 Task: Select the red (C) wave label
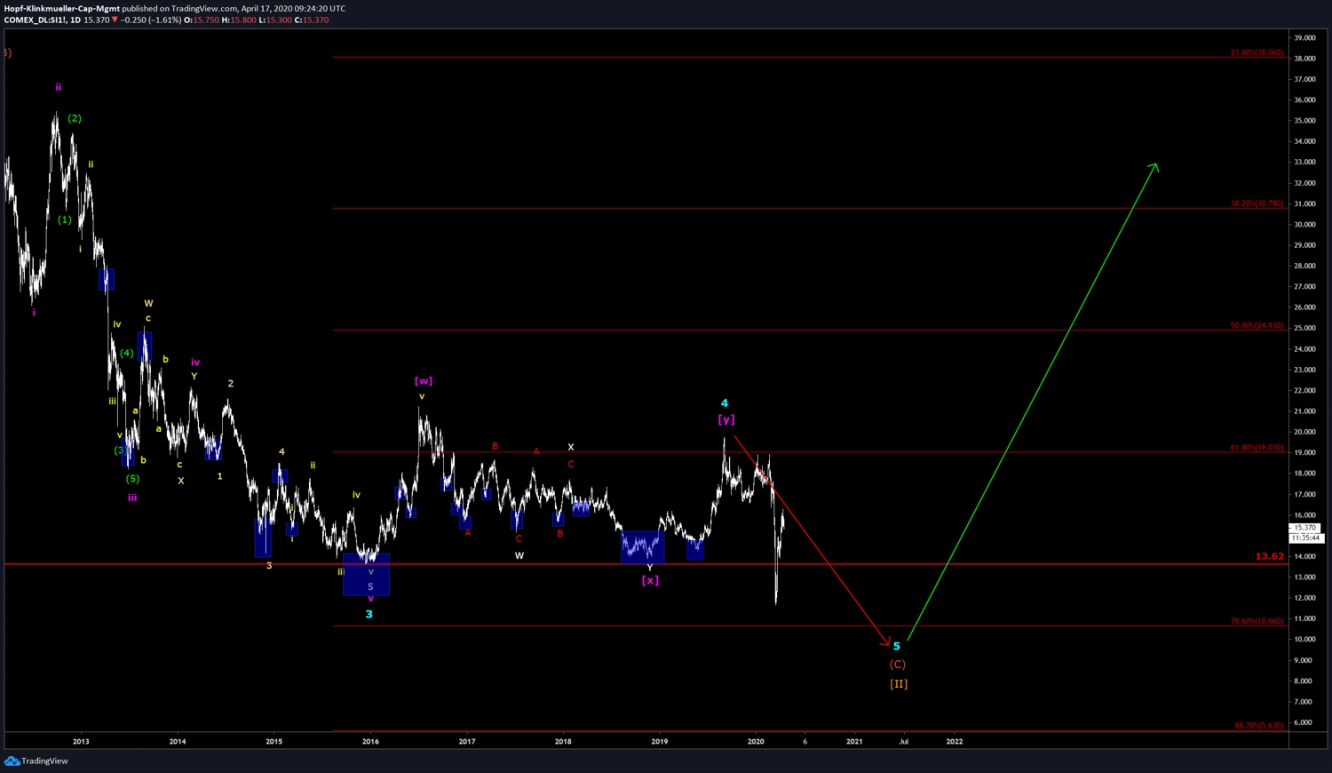click(897, 664)
